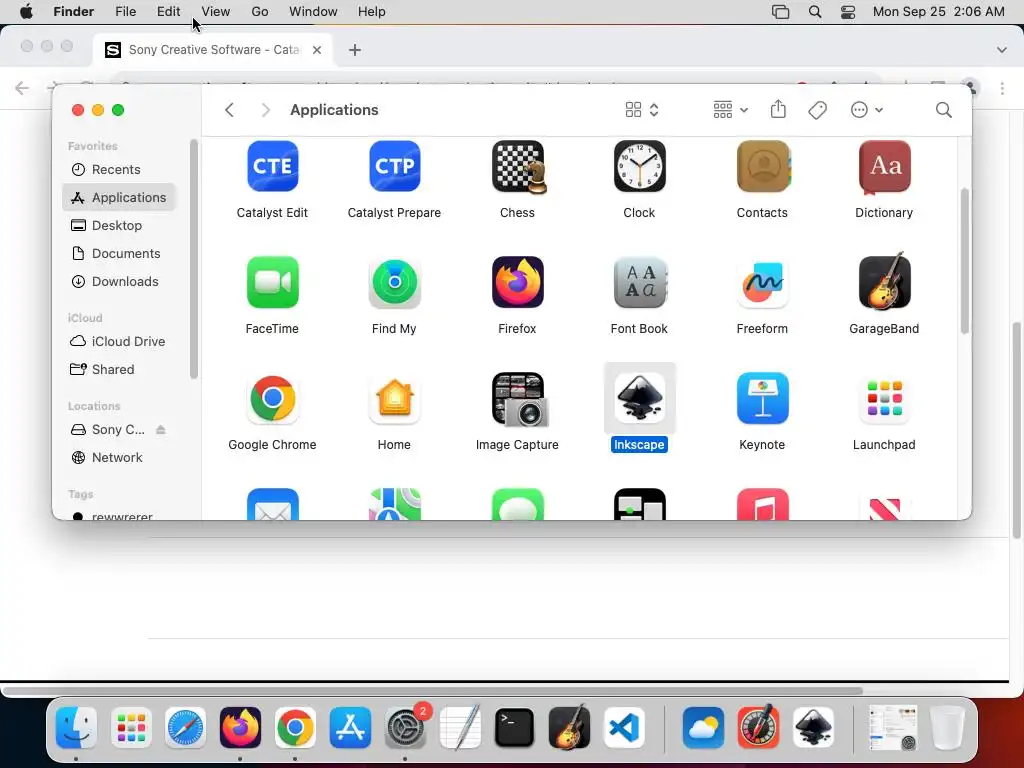Open Desktop in the Finder sidebar
The width and height of the screenshot is (1024, 768).
tap(119, 225)
